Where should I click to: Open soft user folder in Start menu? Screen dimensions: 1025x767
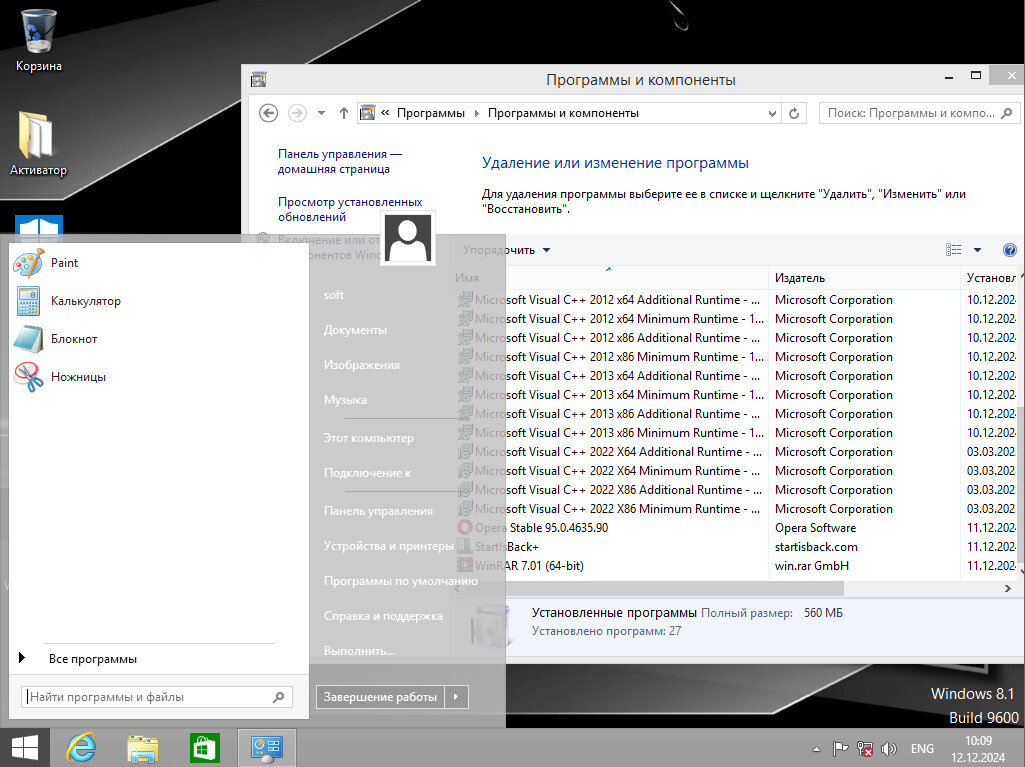tap(333, 295)
